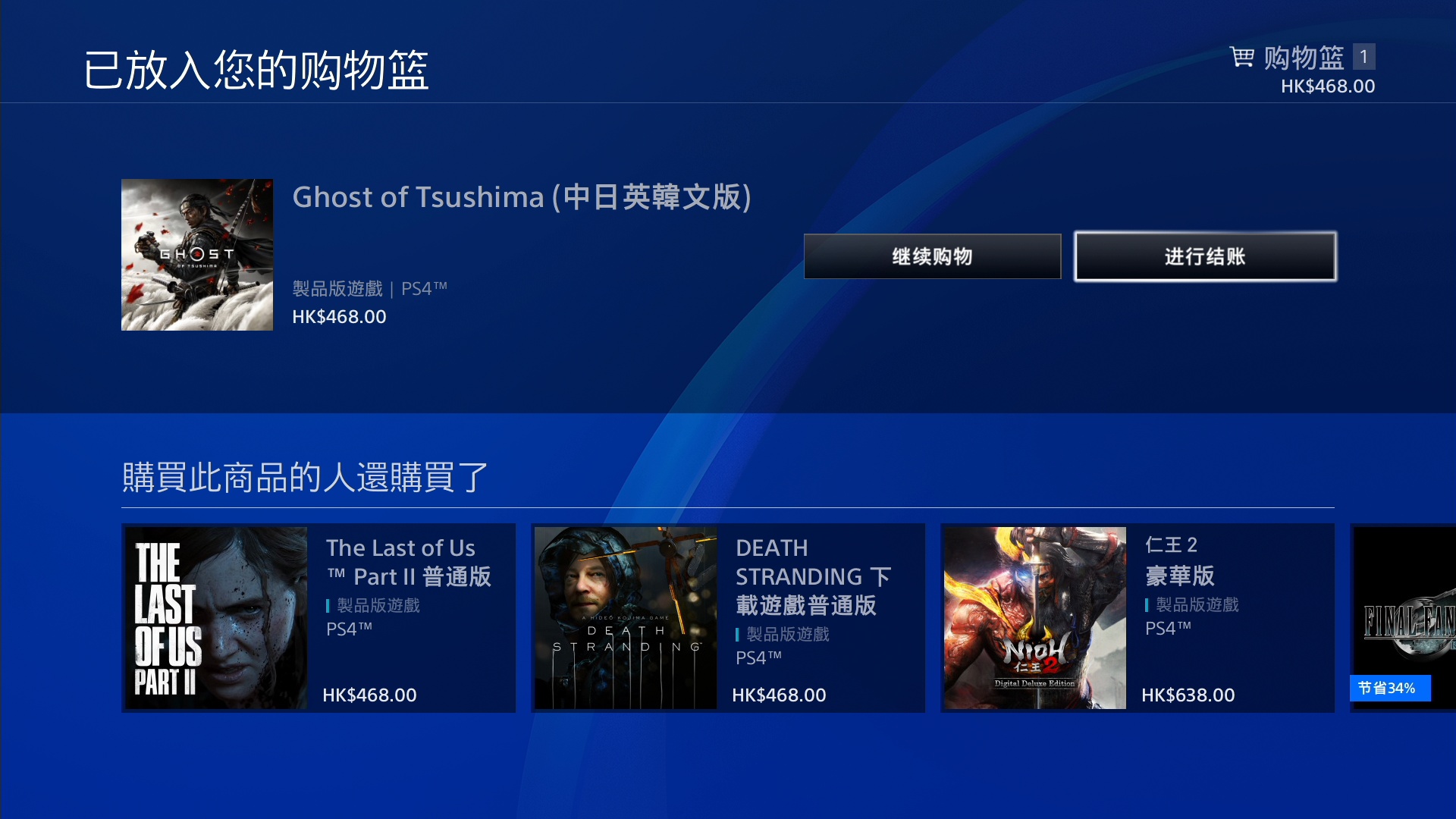Screen dimensions: 1456x819
Task: Open The Last of Us Part II cover
Action: tap(216, 618)
